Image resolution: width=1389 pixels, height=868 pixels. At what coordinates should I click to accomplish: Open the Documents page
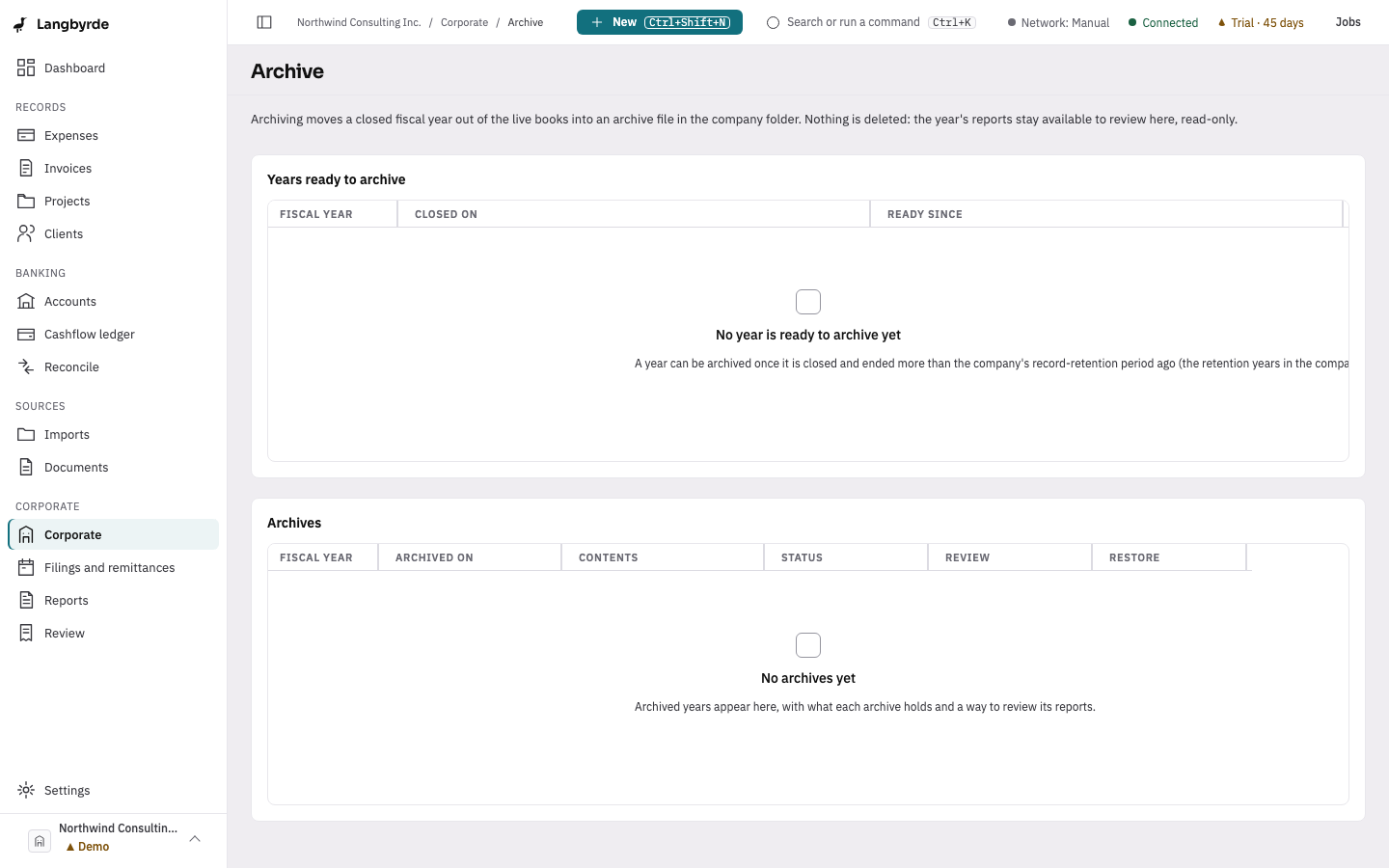click(x=113, y=467)
